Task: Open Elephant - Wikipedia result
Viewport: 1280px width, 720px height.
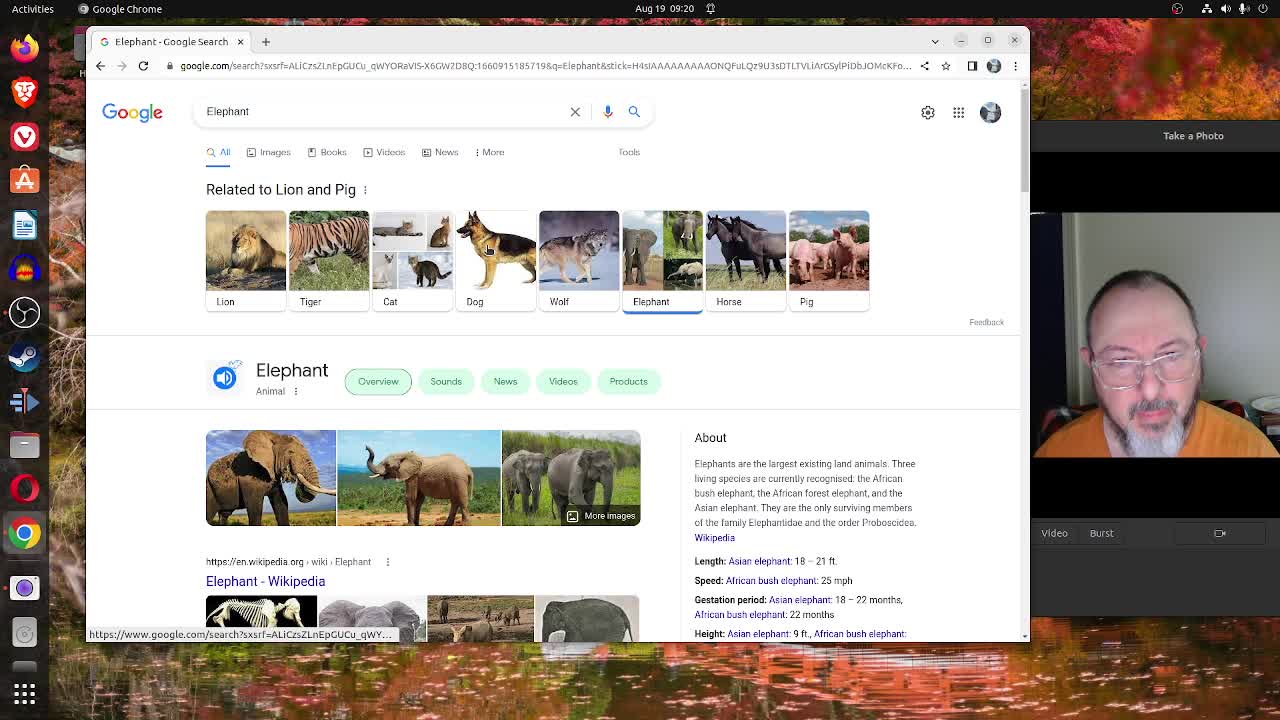Action: pyautogui.click(x=265, y=581)
